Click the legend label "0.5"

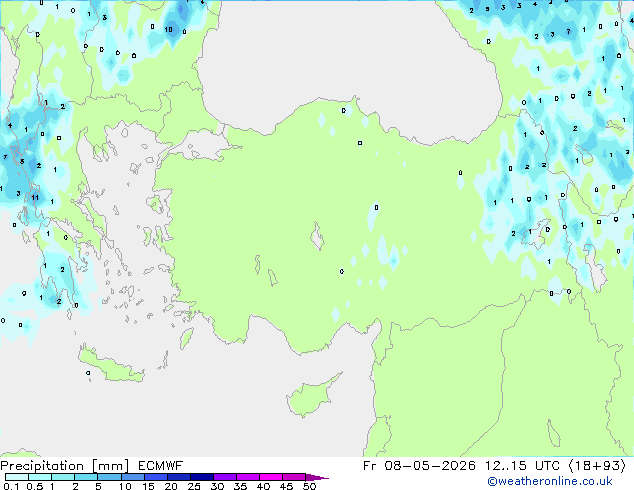coord(34,486)
